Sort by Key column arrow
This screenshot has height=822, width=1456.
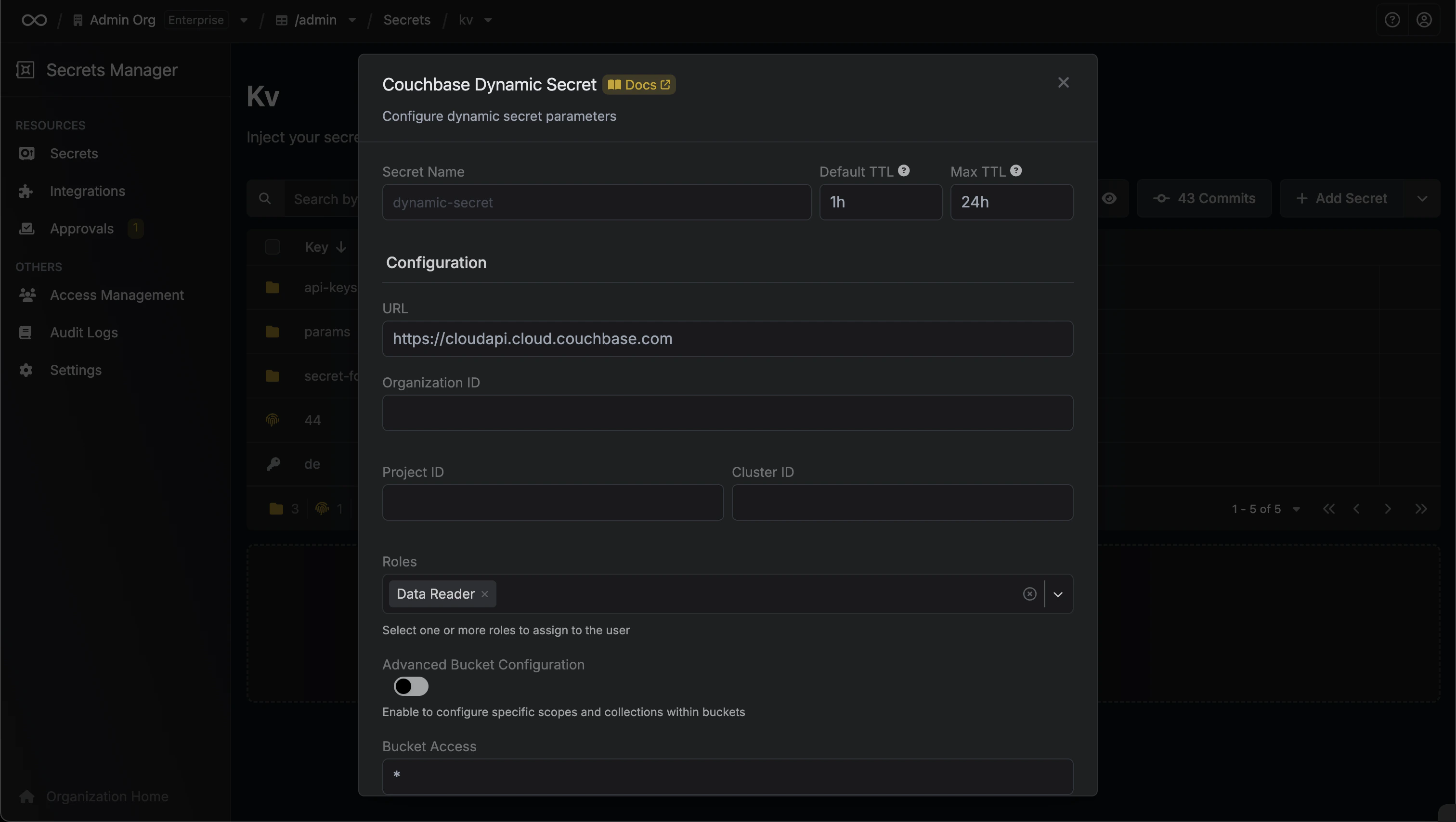pos(341,247)
